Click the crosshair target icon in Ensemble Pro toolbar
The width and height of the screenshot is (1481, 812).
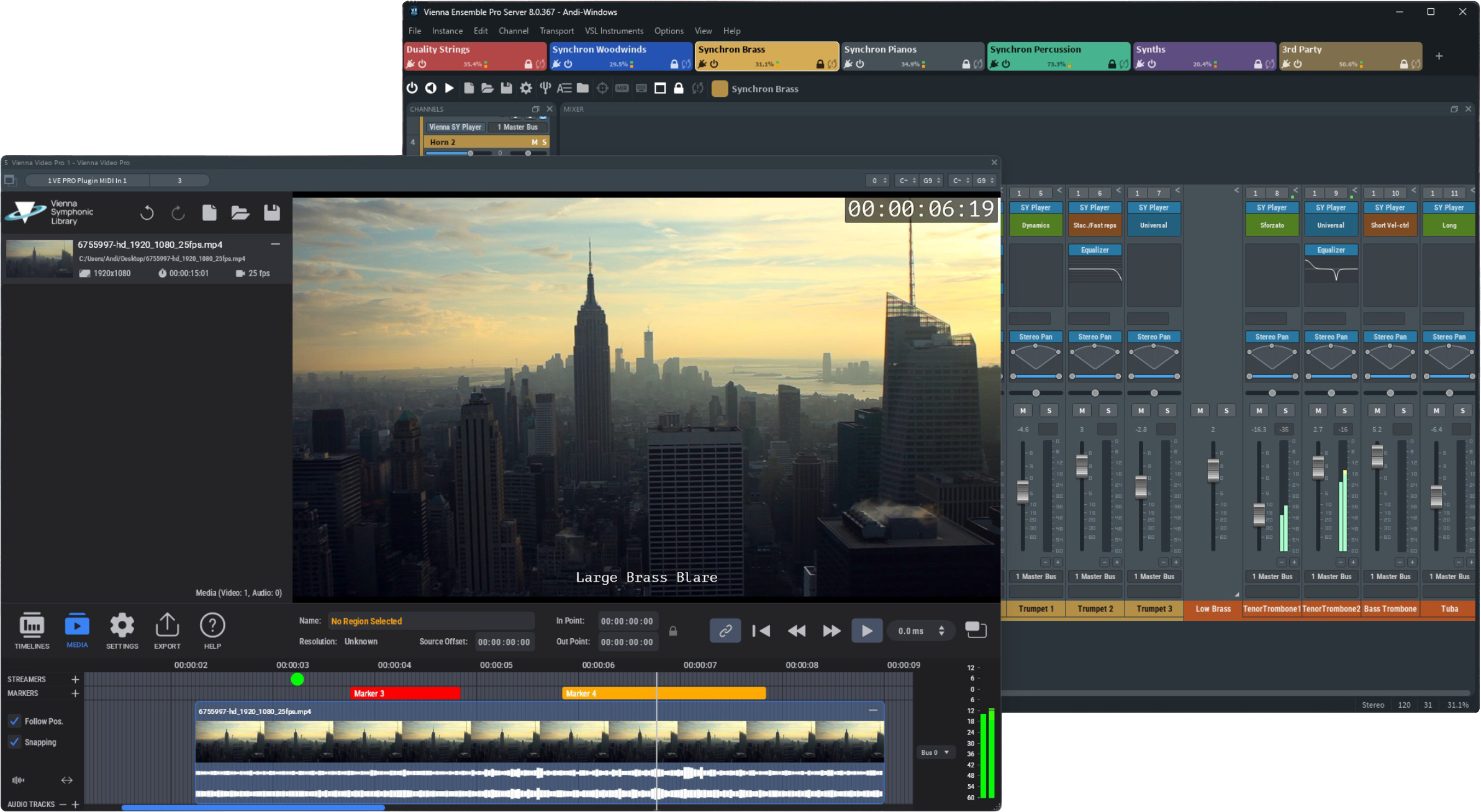(602, 88)
